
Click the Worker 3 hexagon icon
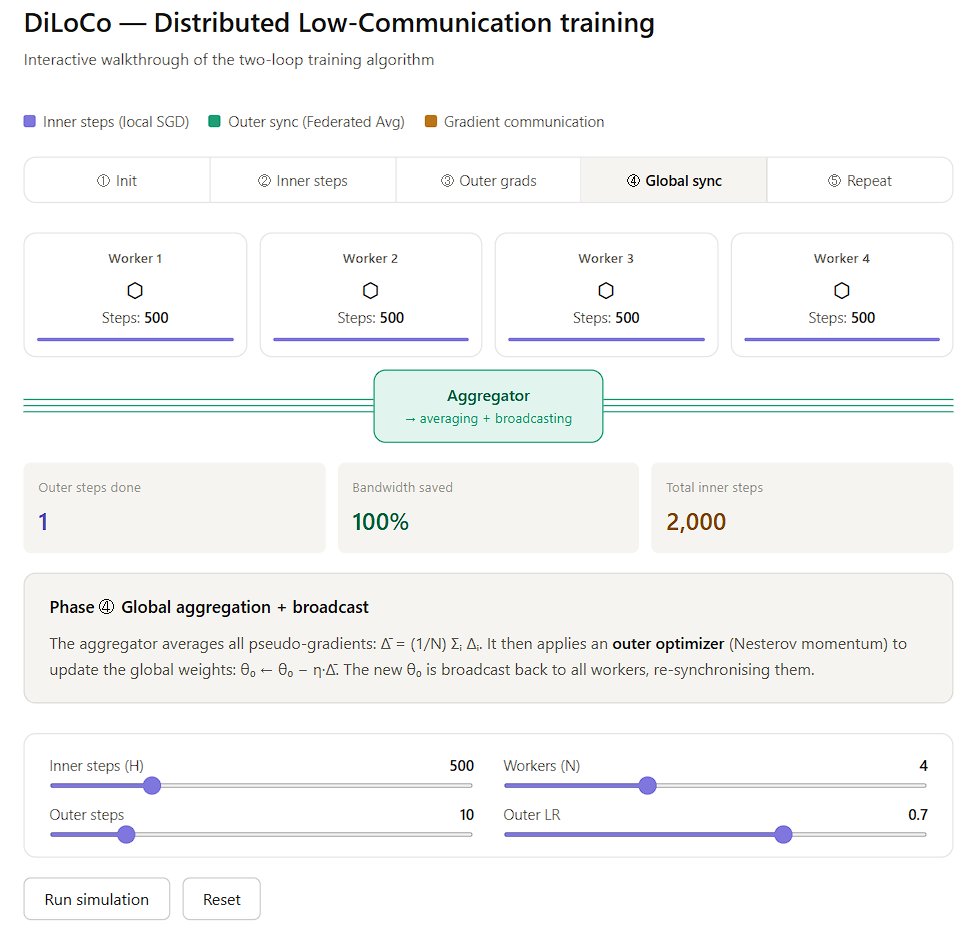pyautogui.click(x=606, y=290)
